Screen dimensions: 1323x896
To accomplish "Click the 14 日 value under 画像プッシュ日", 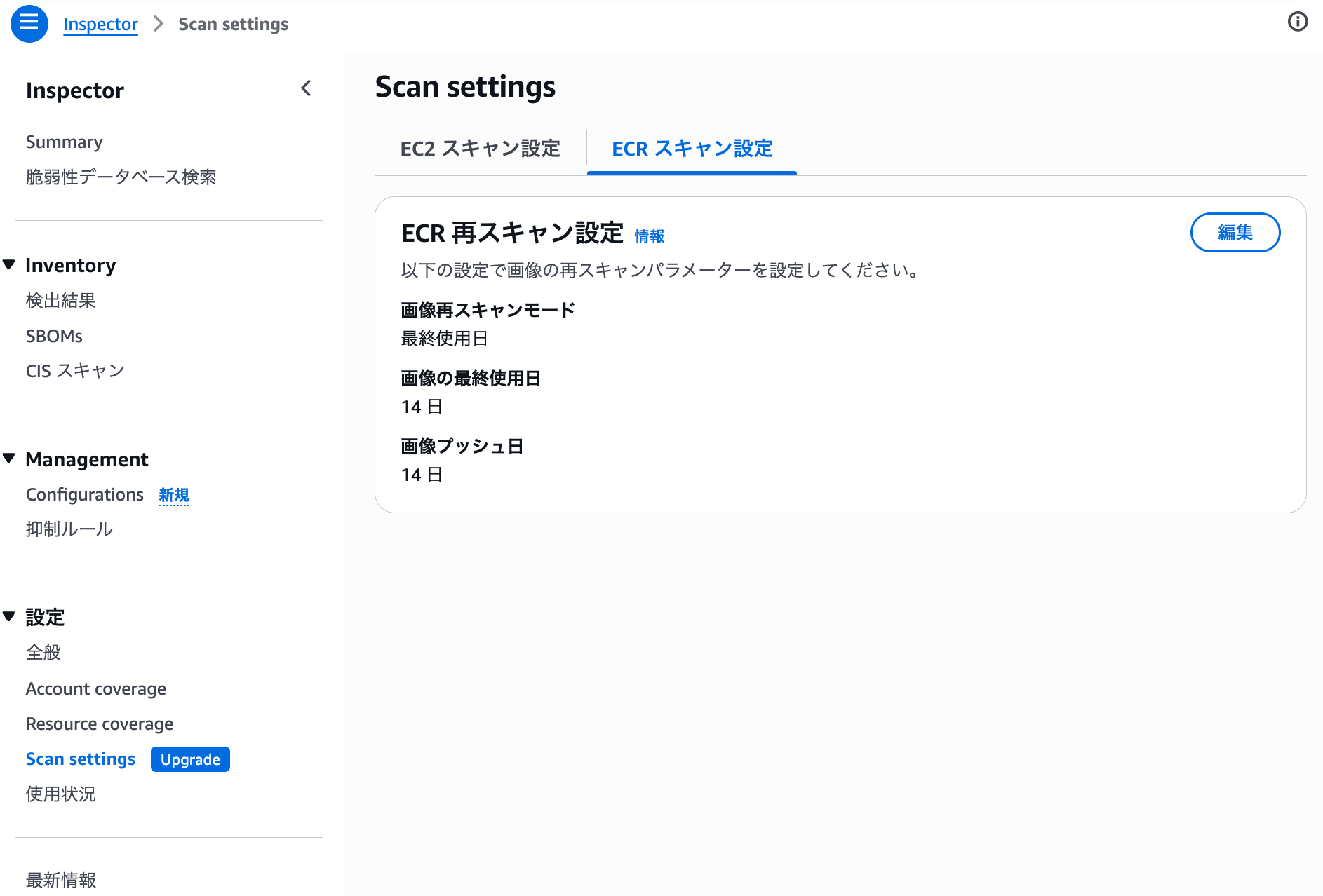I will (422, 475).
